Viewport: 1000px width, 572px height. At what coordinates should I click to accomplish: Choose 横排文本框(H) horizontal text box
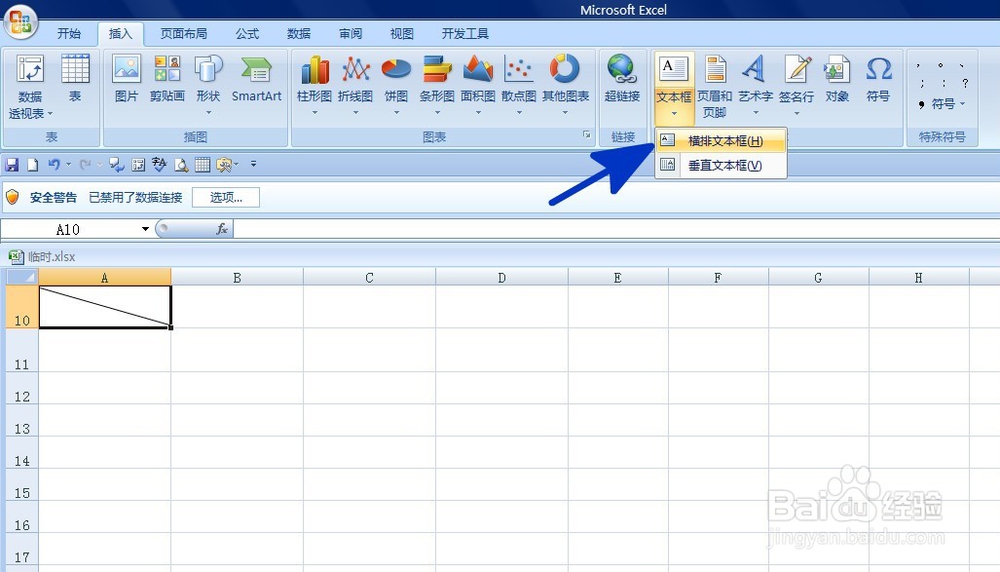(x=721, y=141)
